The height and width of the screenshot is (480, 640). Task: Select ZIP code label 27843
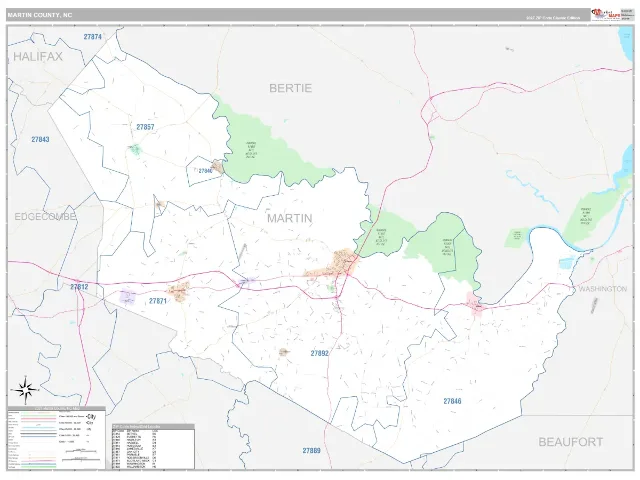(x=40, y=140)
